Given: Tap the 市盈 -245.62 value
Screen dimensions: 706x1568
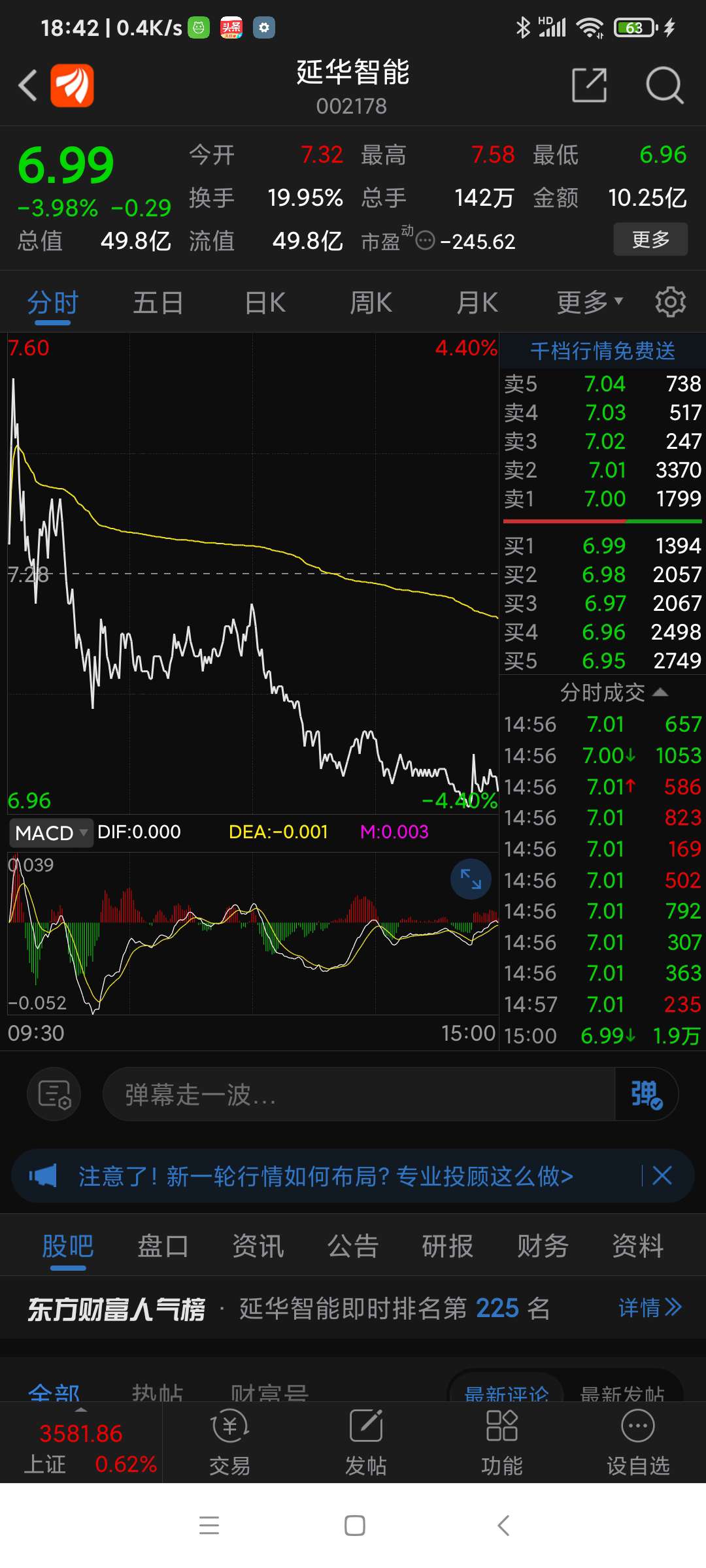Looking at the screenshot, I should pos(478,242).
